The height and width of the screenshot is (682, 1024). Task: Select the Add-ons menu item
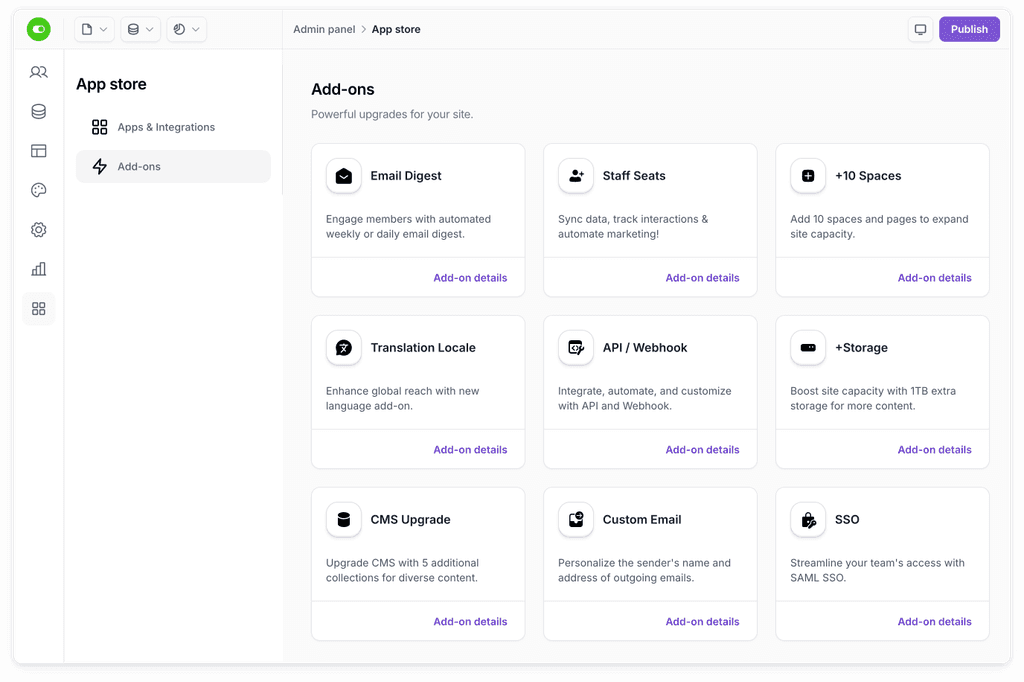point(139,167)
